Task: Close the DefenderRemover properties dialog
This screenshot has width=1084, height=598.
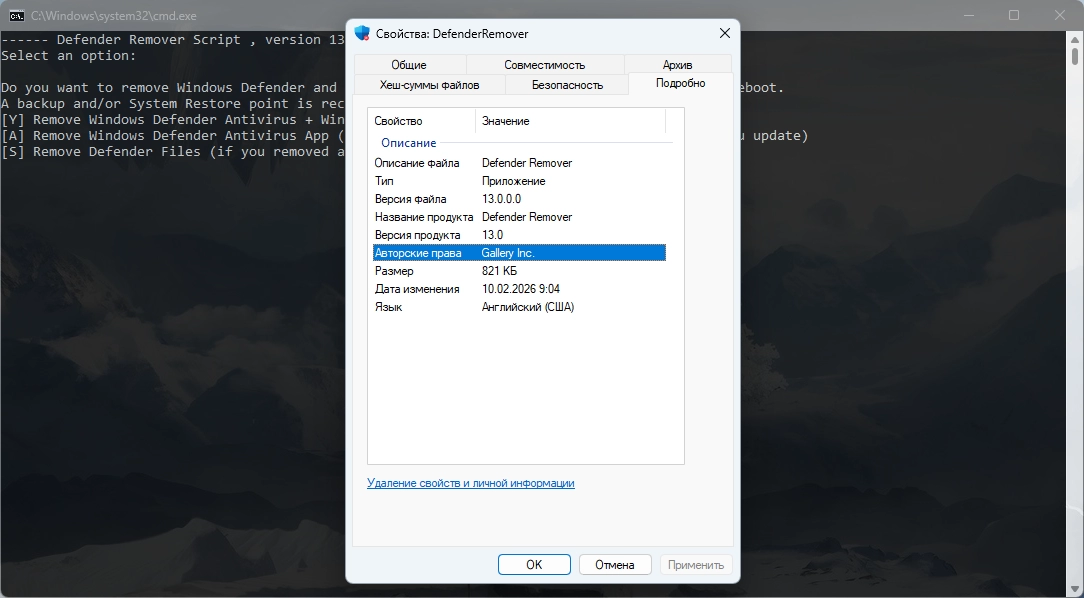Action: pyautogui.click(x=725, y=33)
